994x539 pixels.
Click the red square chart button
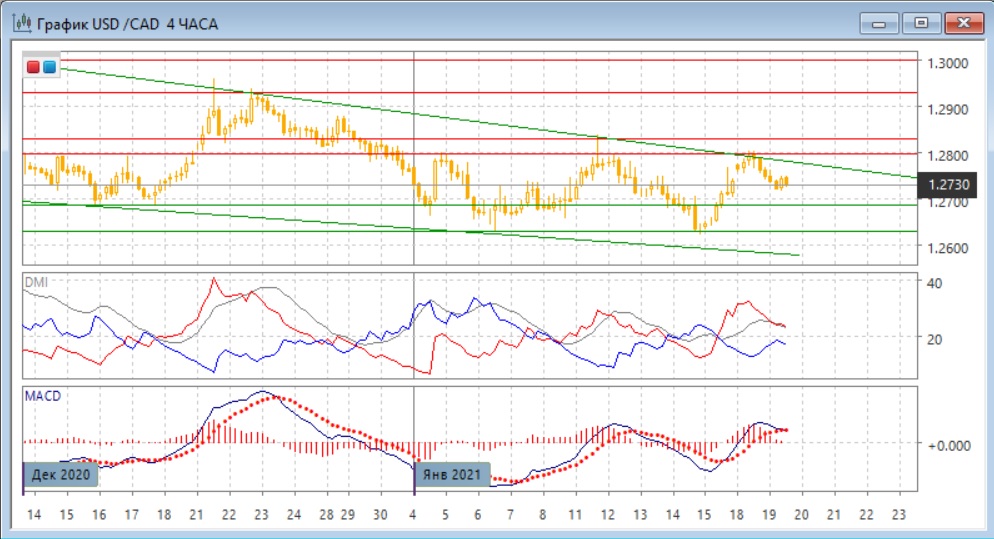34,68
